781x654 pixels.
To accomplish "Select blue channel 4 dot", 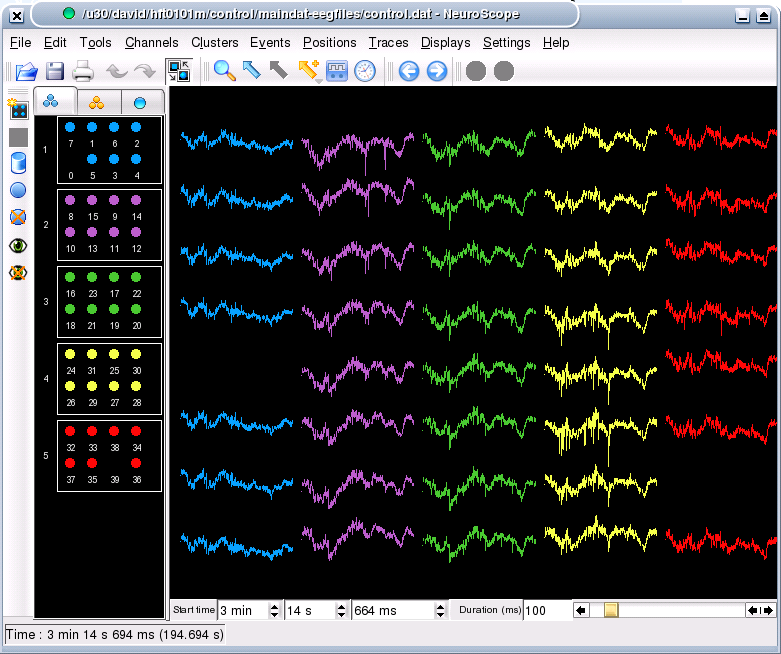I will point(136,159).
